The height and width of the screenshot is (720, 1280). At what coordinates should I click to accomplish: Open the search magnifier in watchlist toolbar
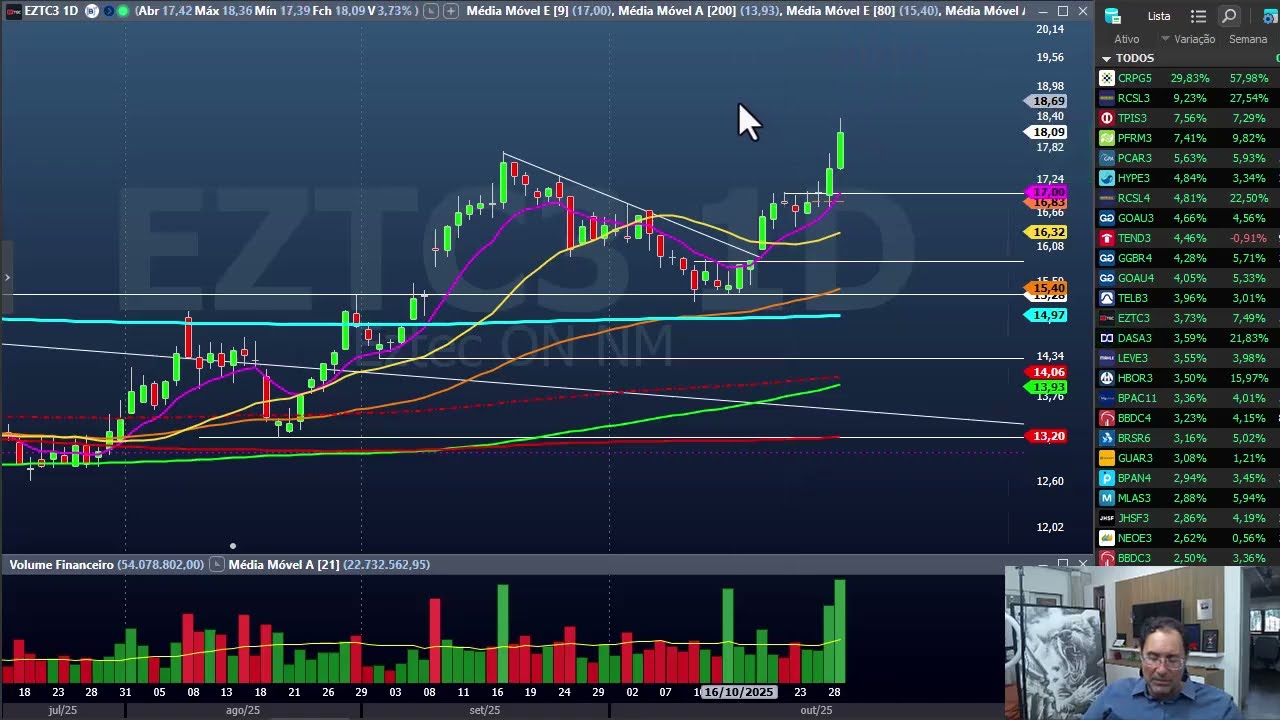[x=1229, y=16]
